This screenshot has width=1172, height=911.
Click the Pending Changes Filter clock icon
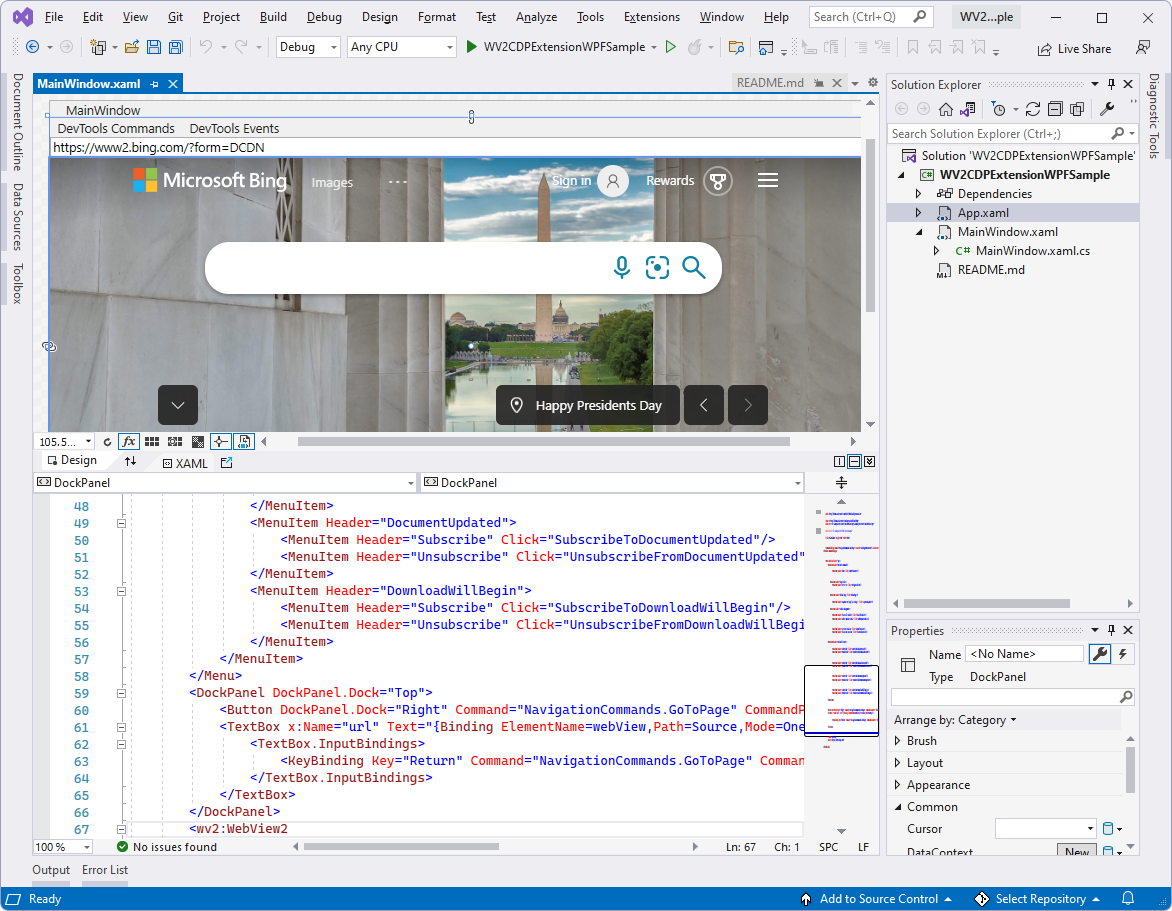point(999,109)
